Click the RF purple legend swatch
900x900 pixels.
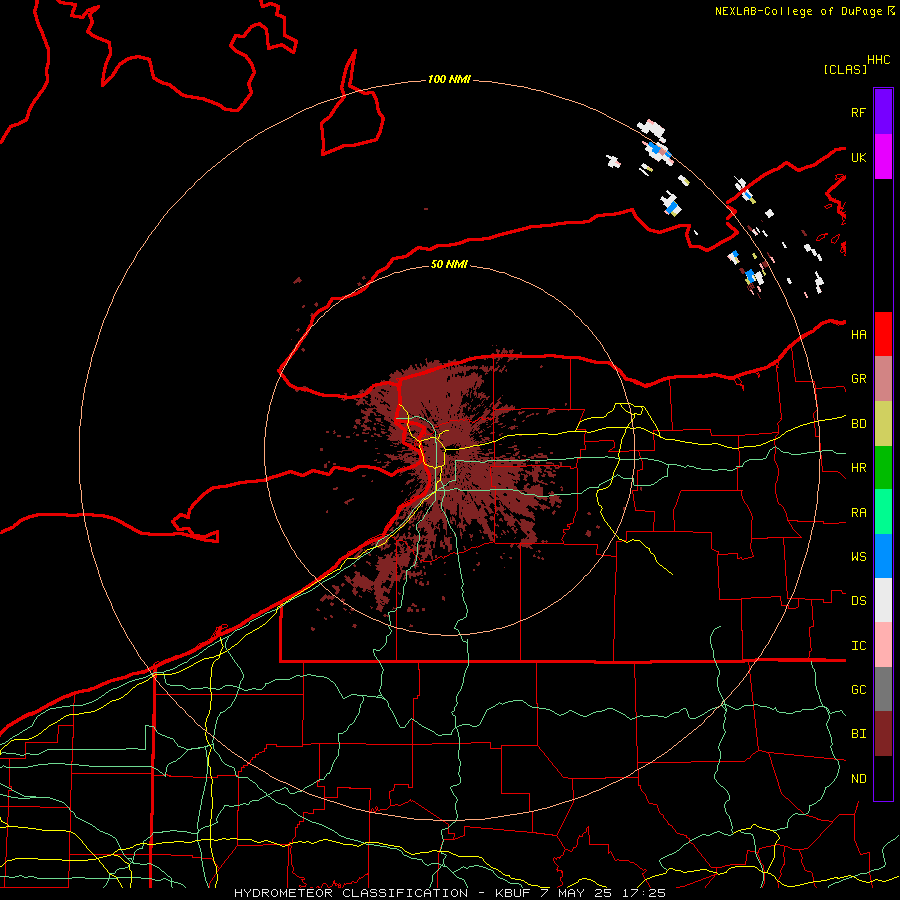pyautogui.click(x=883, y=112)
